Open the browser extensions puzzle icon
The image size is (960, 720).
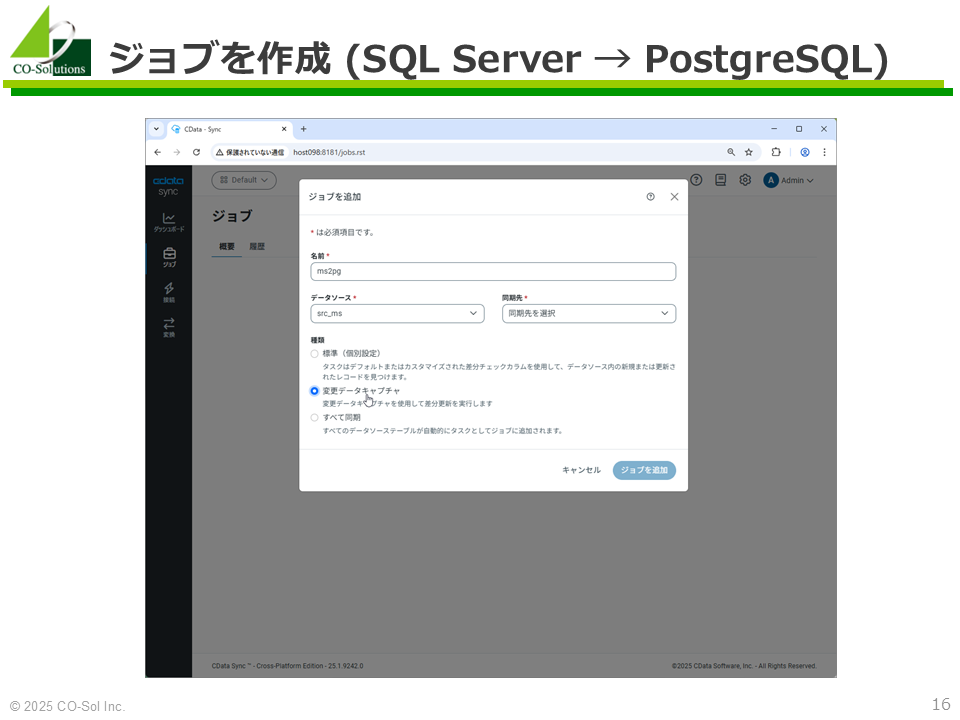776,152
